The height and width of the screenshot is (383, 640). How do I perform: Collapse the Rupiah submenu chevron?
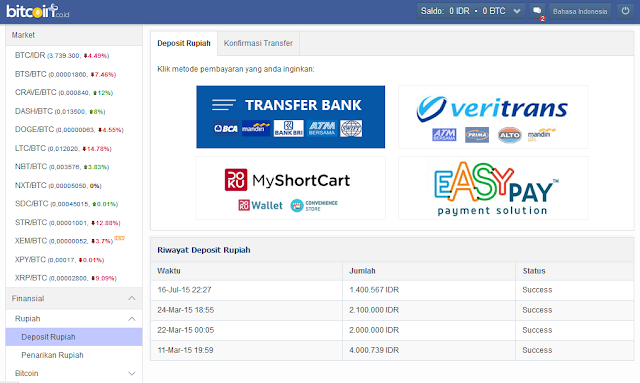pyautogui.click(x=131, y=318)
